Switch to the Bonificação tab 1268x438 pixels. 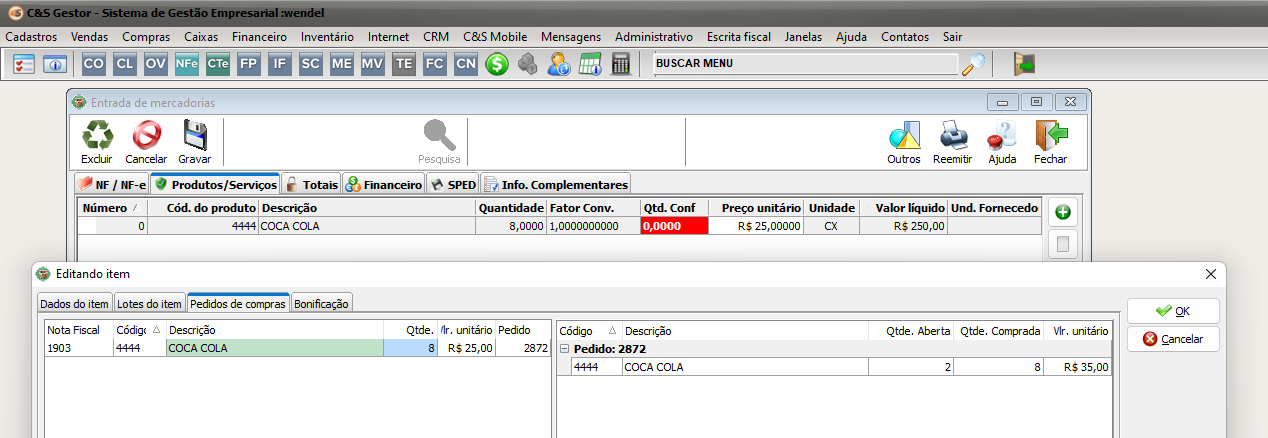(x=321, y=304)
